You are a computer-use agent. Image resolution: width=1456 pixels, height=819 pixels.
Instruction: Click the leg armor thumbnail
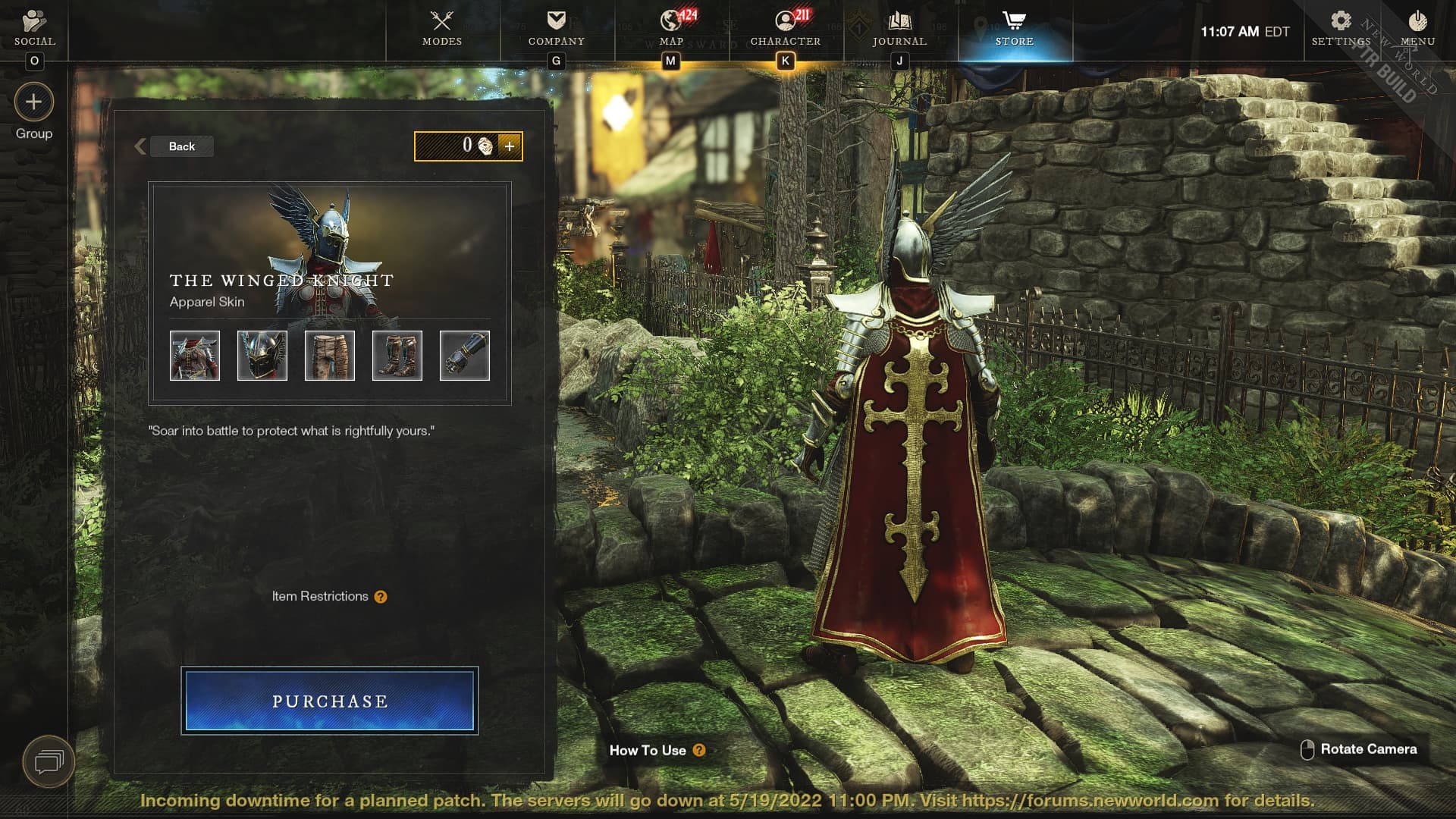[x=329, y=355]
